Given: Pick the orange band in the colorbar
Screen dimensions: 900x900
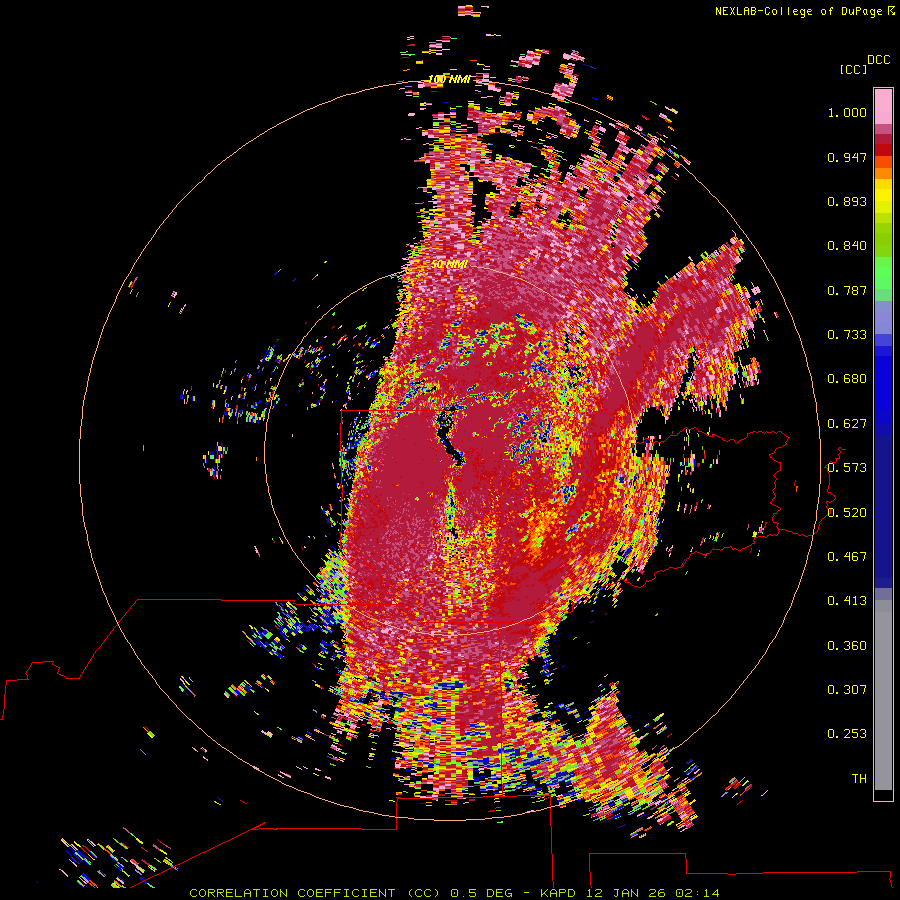Looking at the screenshot, I should [883, 173].
